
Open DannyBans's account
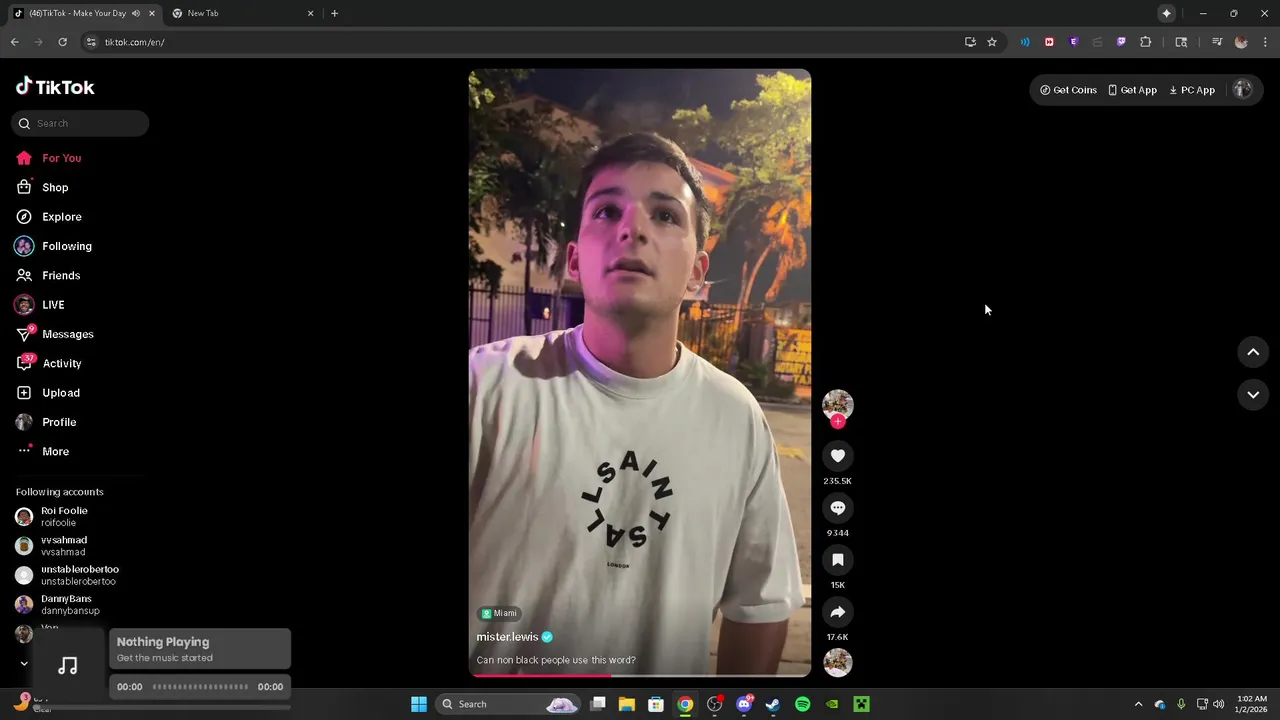58,604
